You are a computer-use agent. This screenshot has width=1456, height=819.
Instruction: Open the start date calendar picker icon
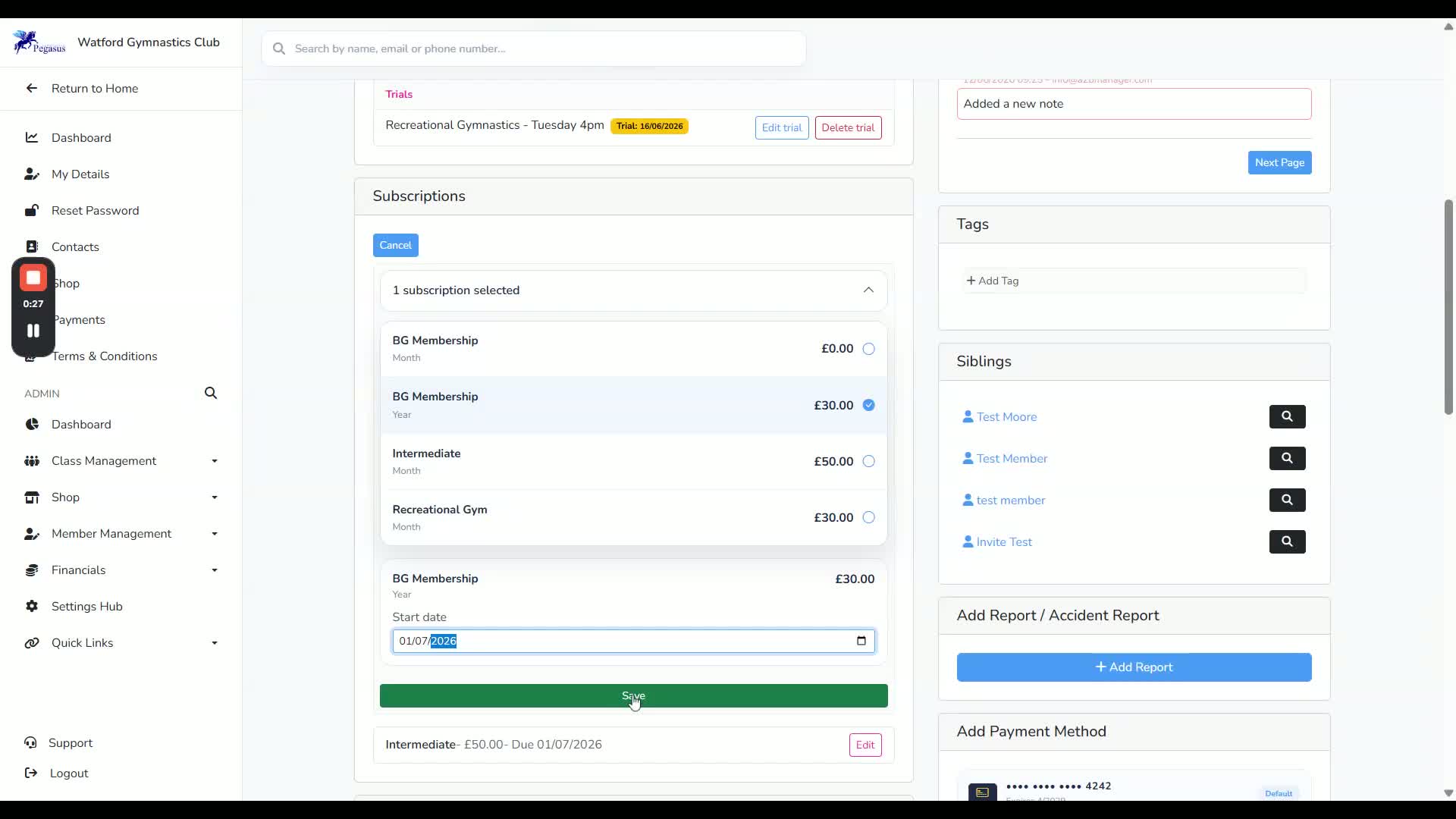coord(861,641)
